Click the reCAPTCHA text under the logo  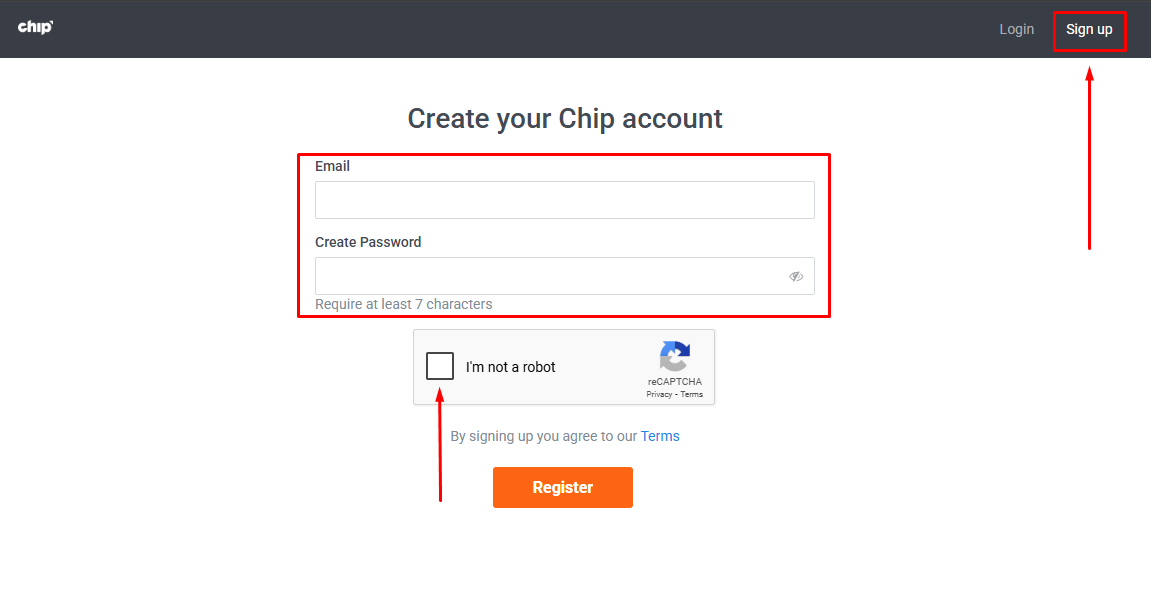675,382
